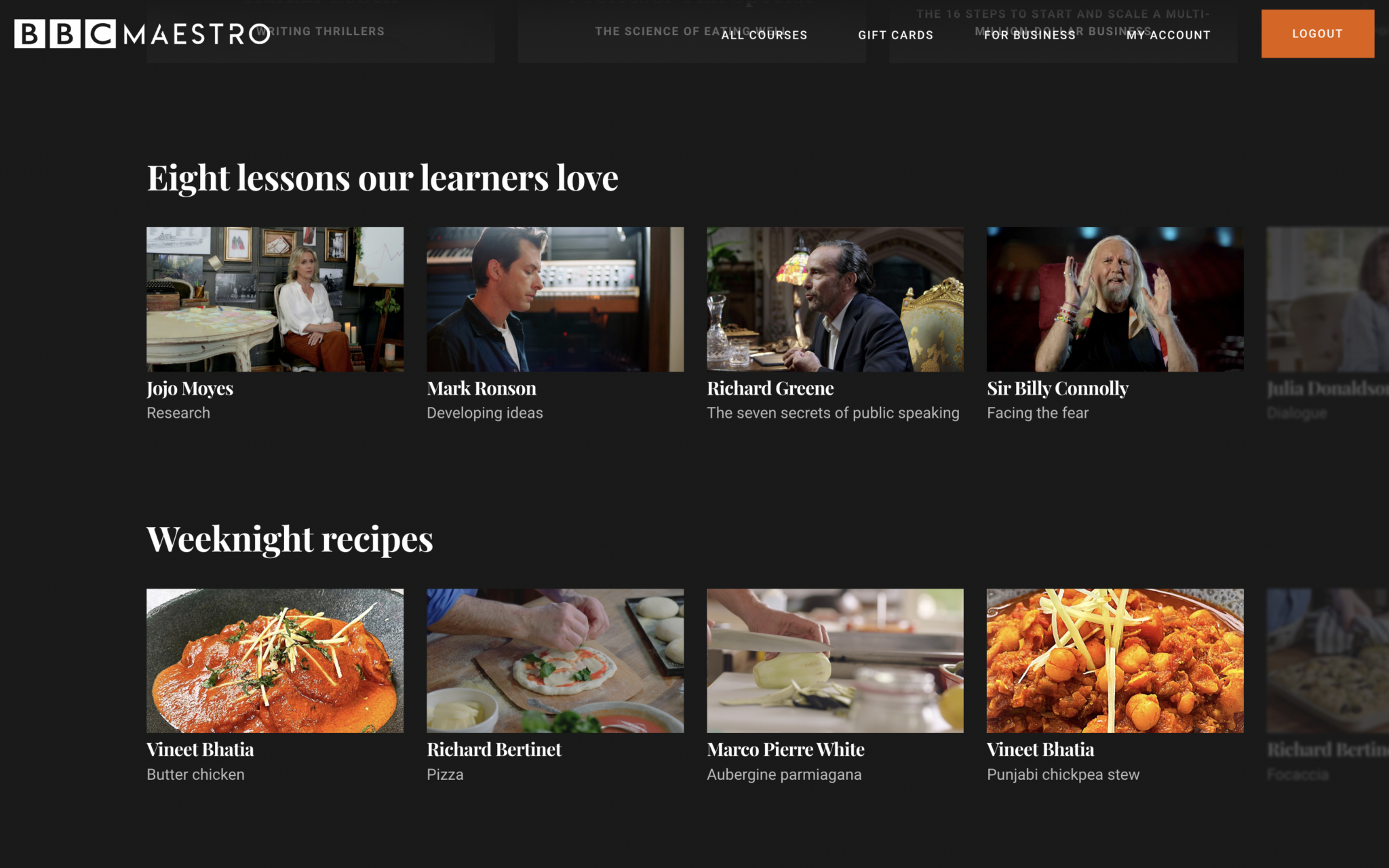Screen dimensions: 1389x868
Task: Open Mark Ronson lesson thumbnail
Action: tap(555, 299)
